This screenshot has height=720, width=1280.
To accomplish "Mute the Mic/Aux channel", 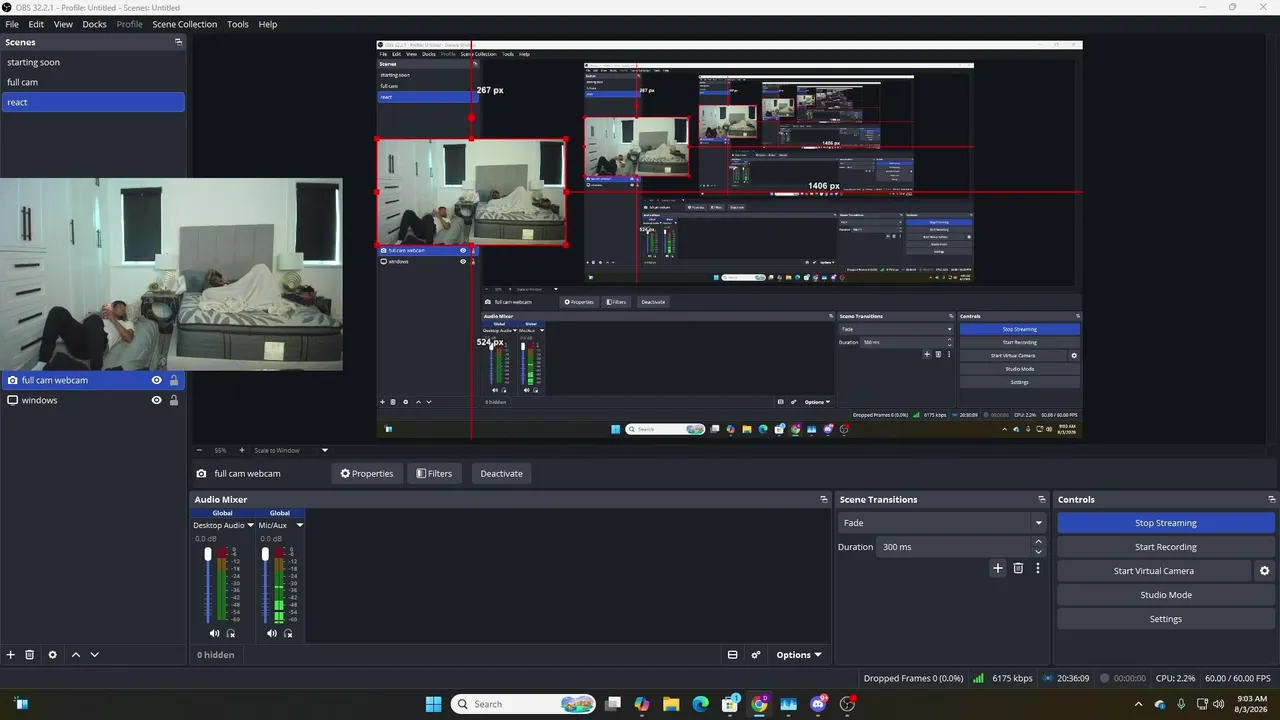I will [x=271, y=633].
